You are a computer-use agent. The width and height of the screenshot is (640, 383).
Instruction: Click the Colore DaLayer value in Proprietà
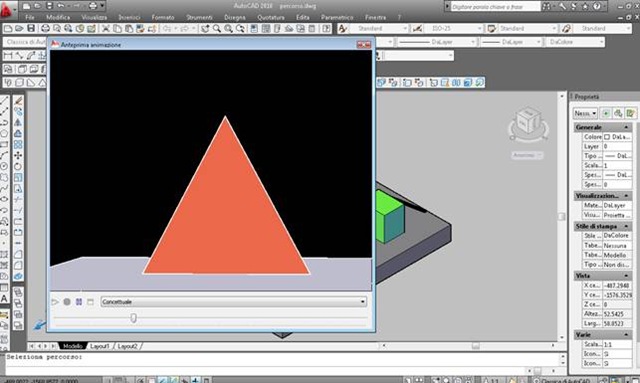[x=617, y=137]
